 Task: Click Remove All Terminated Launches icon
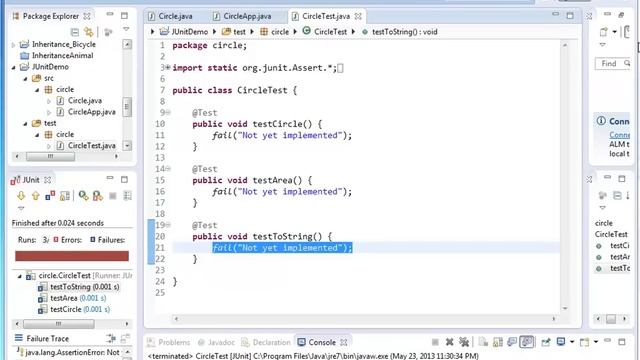click(x=464, y=342)
